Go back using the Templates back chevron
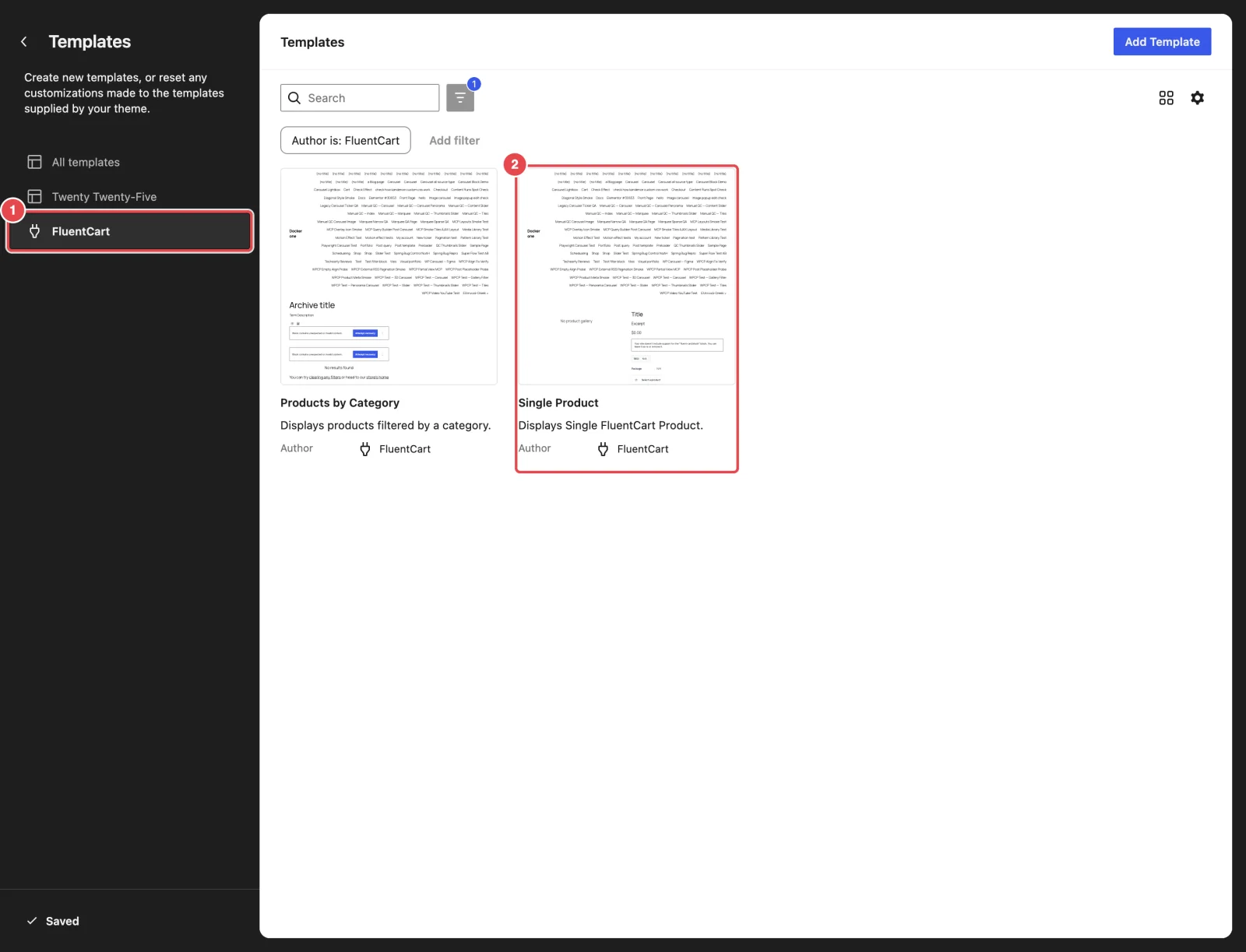Image resolution: width=1246 pixels, height=952 pixels. (x=24, y=42)
